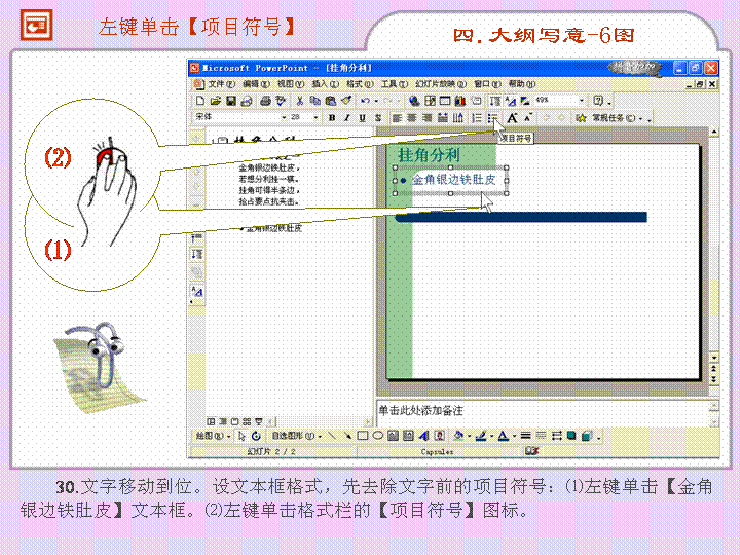The height and width of the screenshot is (555, 740).
Task: Toggle Expand All outline button
Action: coord(495,101)
